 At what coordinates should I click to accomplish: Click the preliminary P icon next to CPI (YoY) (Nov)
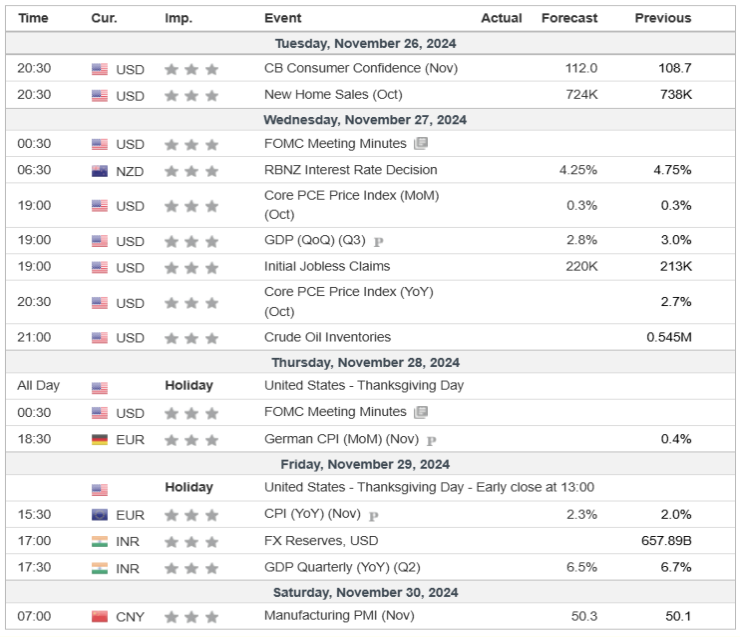click(373, 516)
